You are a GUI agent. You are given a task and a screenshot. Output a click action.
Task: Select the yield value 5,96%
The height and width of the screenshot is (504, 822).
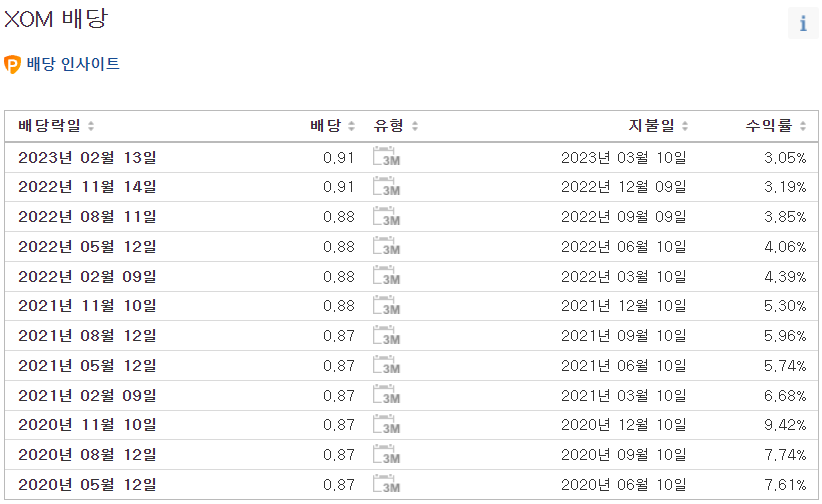click(785, 336)
